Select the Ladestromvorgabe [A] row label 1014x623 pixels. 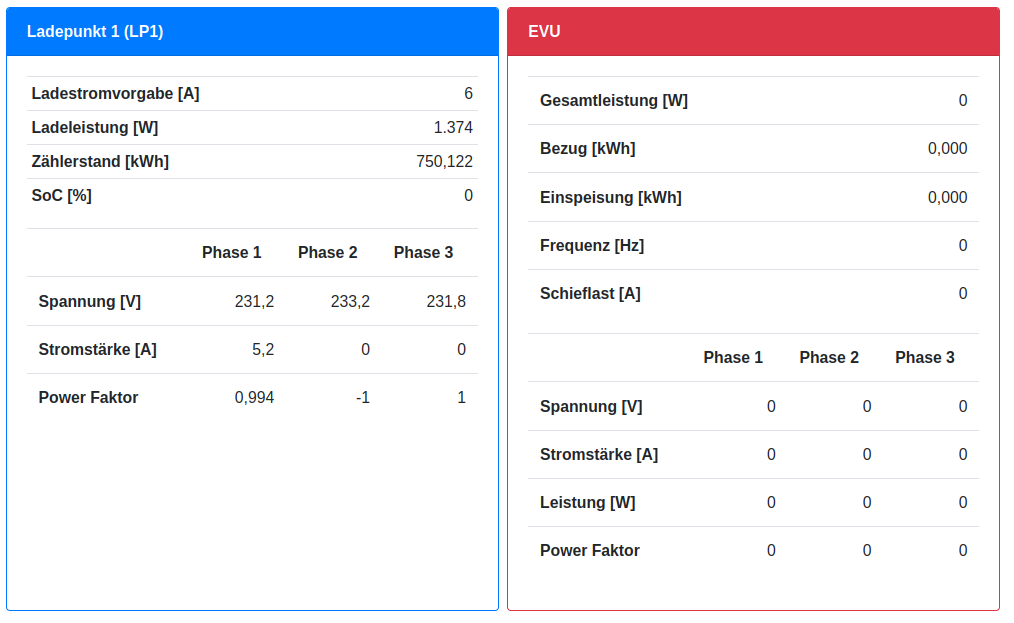click(115, 94)
